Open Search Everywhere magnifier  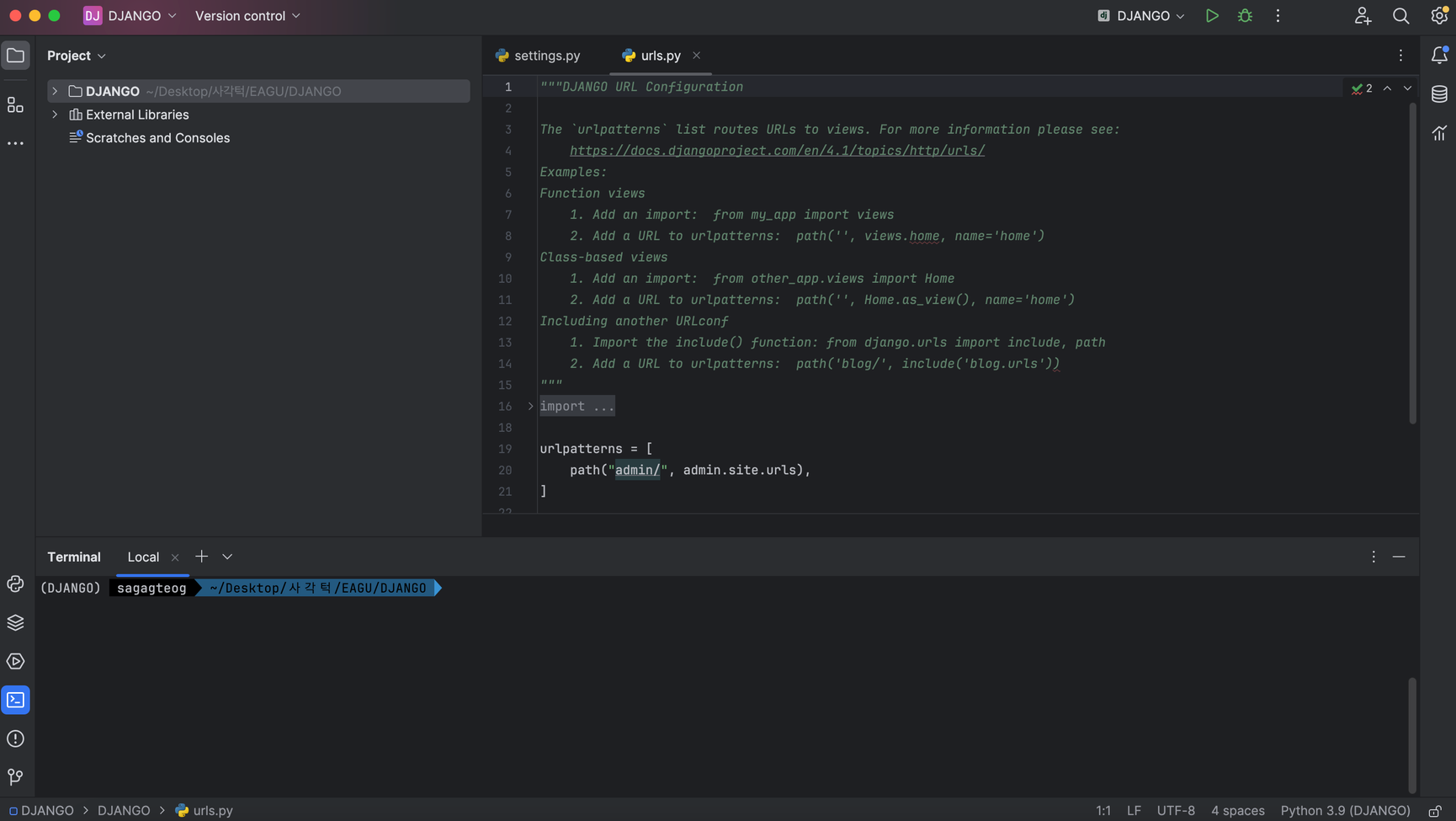[1400, 16]
